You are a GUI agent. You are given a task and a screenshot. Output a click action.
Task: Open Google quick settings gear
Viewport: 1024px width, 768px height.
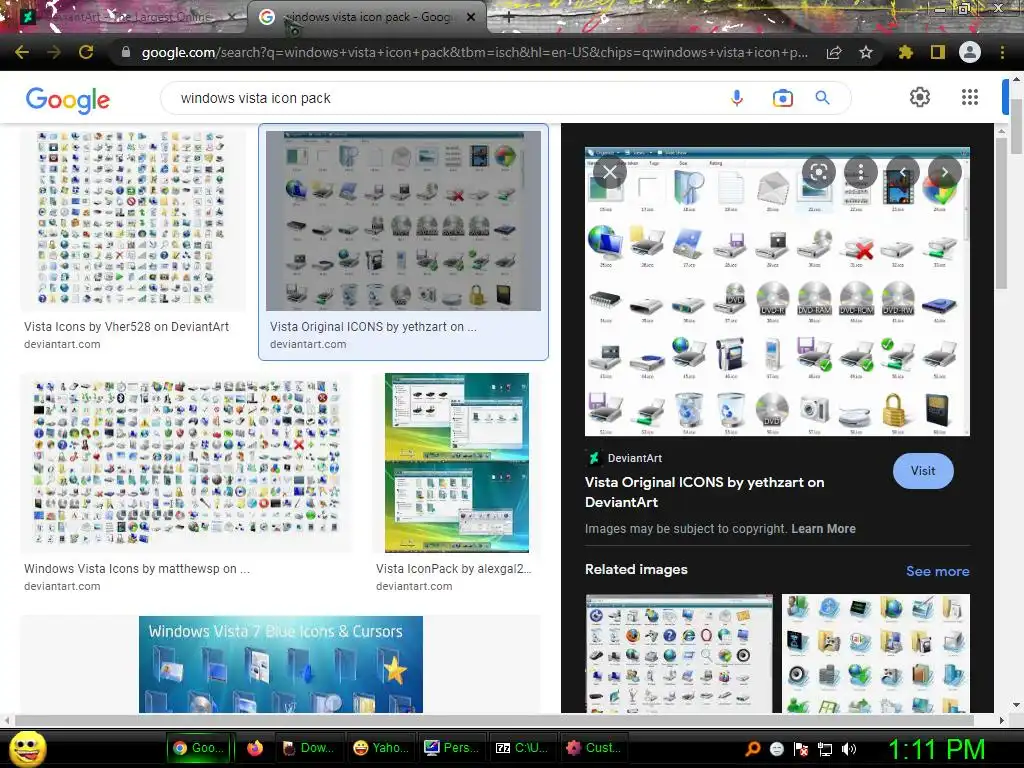[x=920, y=97]
